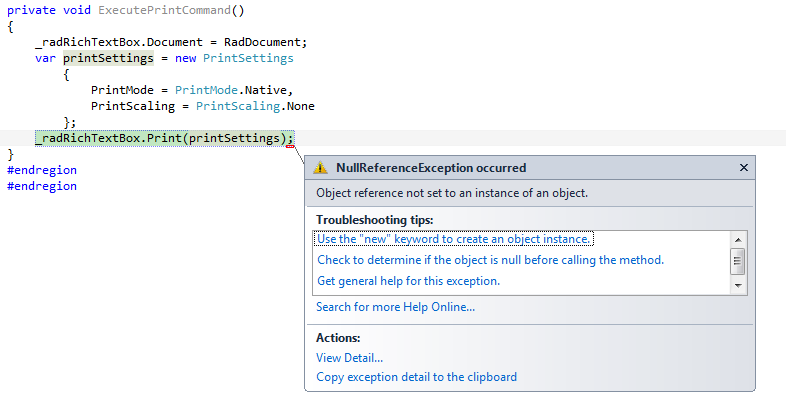This screenshot has height=418, width=787.
Task: Open 'Check to determine if the object is null' tip
Action: [x=490, y=260]
